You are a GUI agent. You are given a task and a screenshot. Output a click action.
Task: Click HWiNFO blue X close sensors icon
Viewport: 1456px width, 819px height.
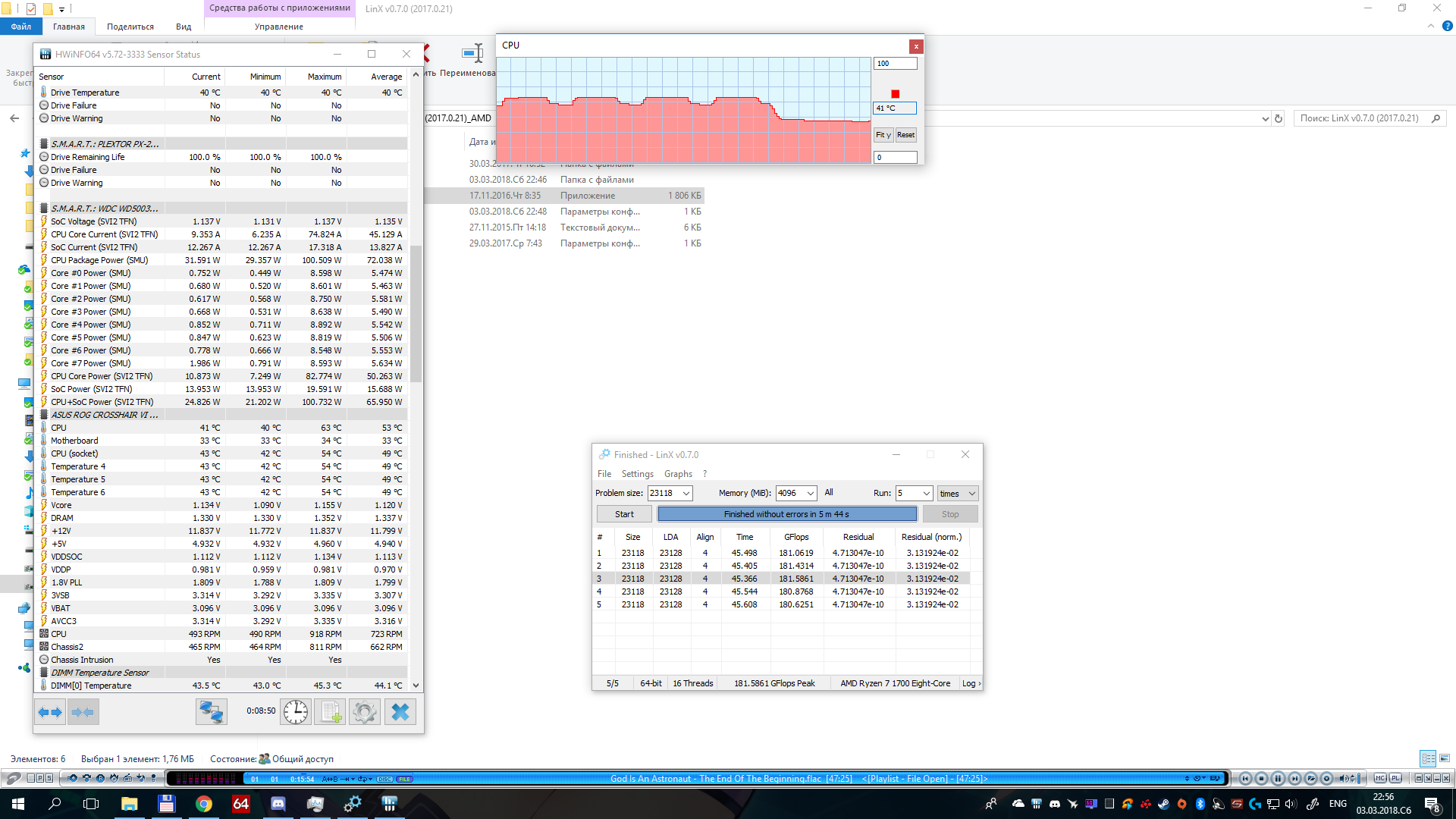click(x=400, y=712)
